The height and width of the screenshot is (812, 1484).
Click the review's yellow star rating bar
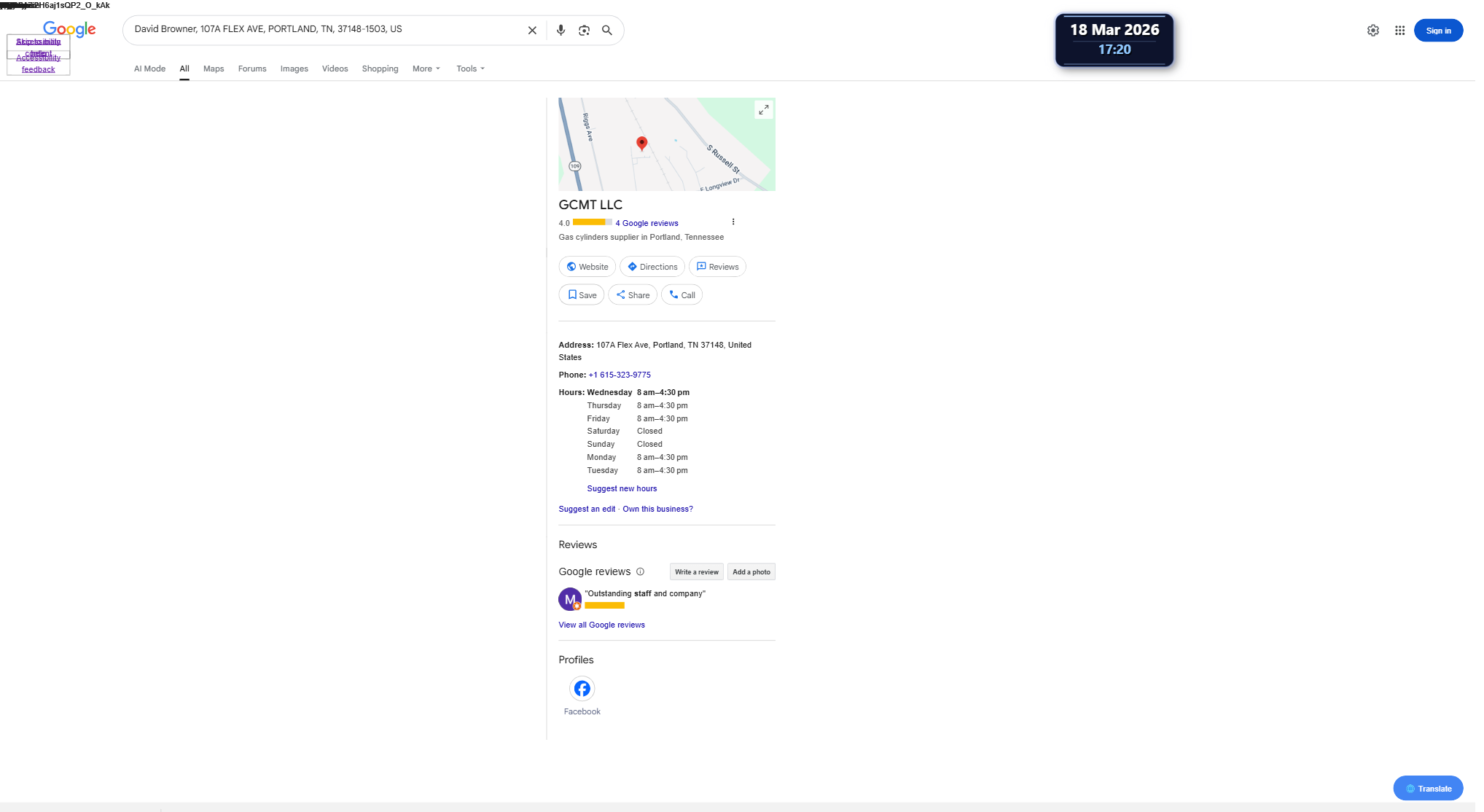coord(604,606)
